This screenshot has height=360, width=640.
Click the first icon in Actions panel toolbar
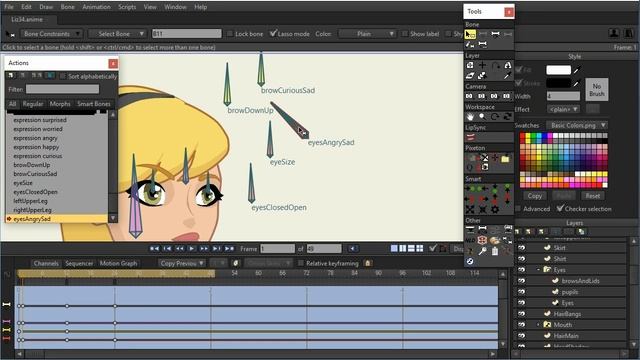[x=11, y=76]
